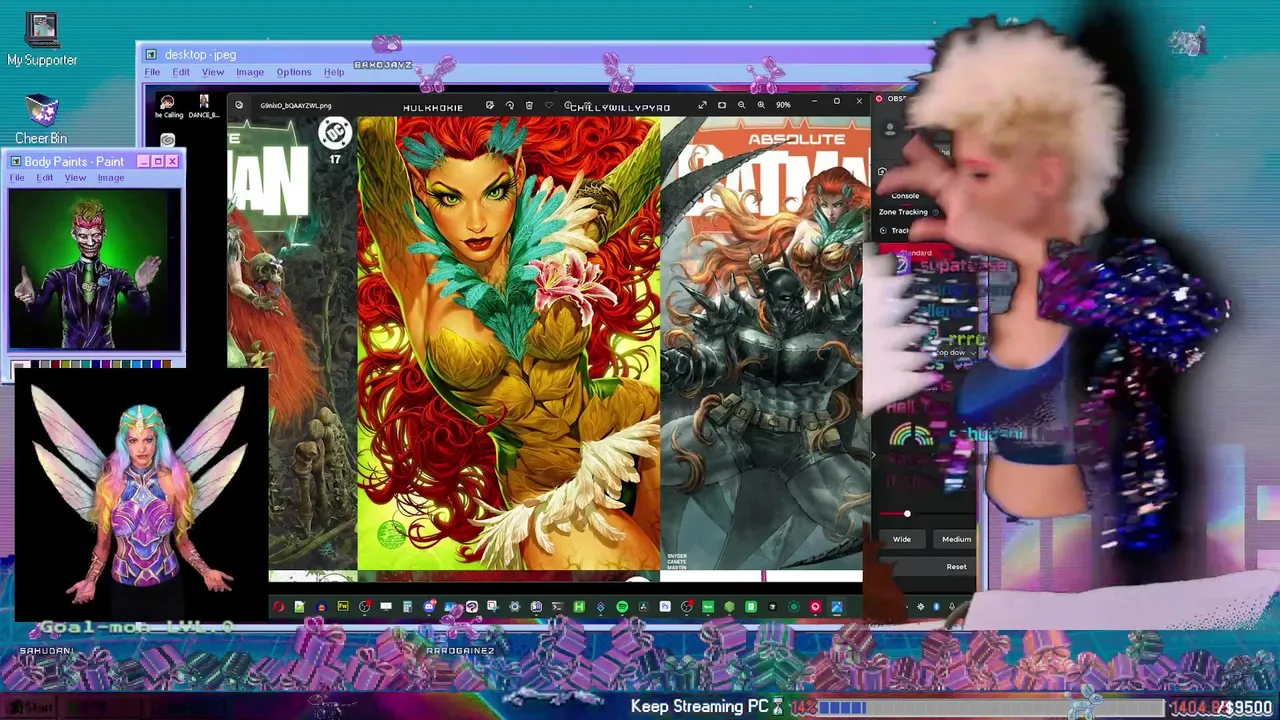This screenshot has width=1280, height=720.
Task: Open the File menu in desktop - jpeg window
Action: click(x=152, y=72)
